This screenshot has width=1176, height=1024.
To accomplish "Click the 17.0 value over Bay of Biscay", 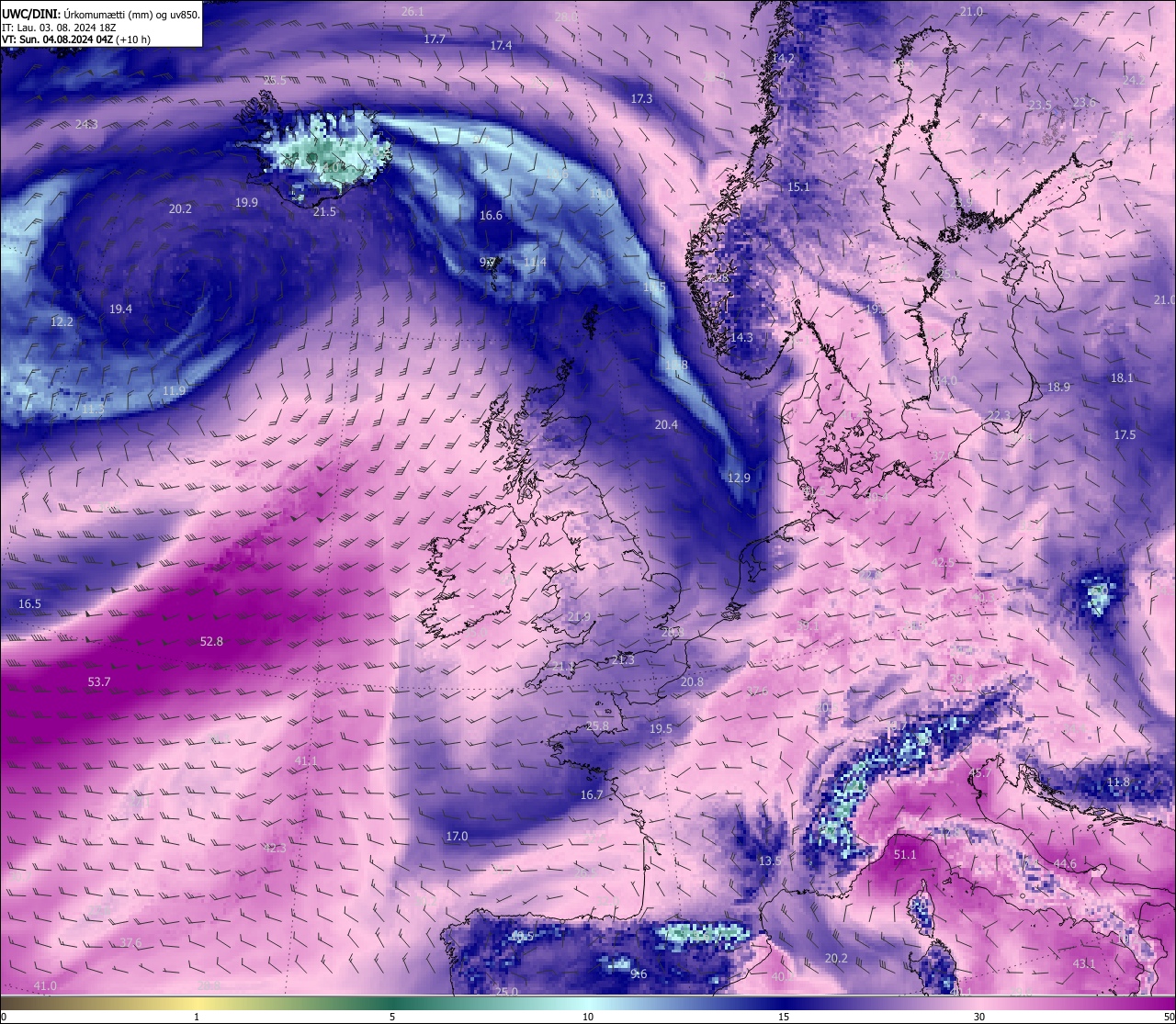I will coord(457,836).
